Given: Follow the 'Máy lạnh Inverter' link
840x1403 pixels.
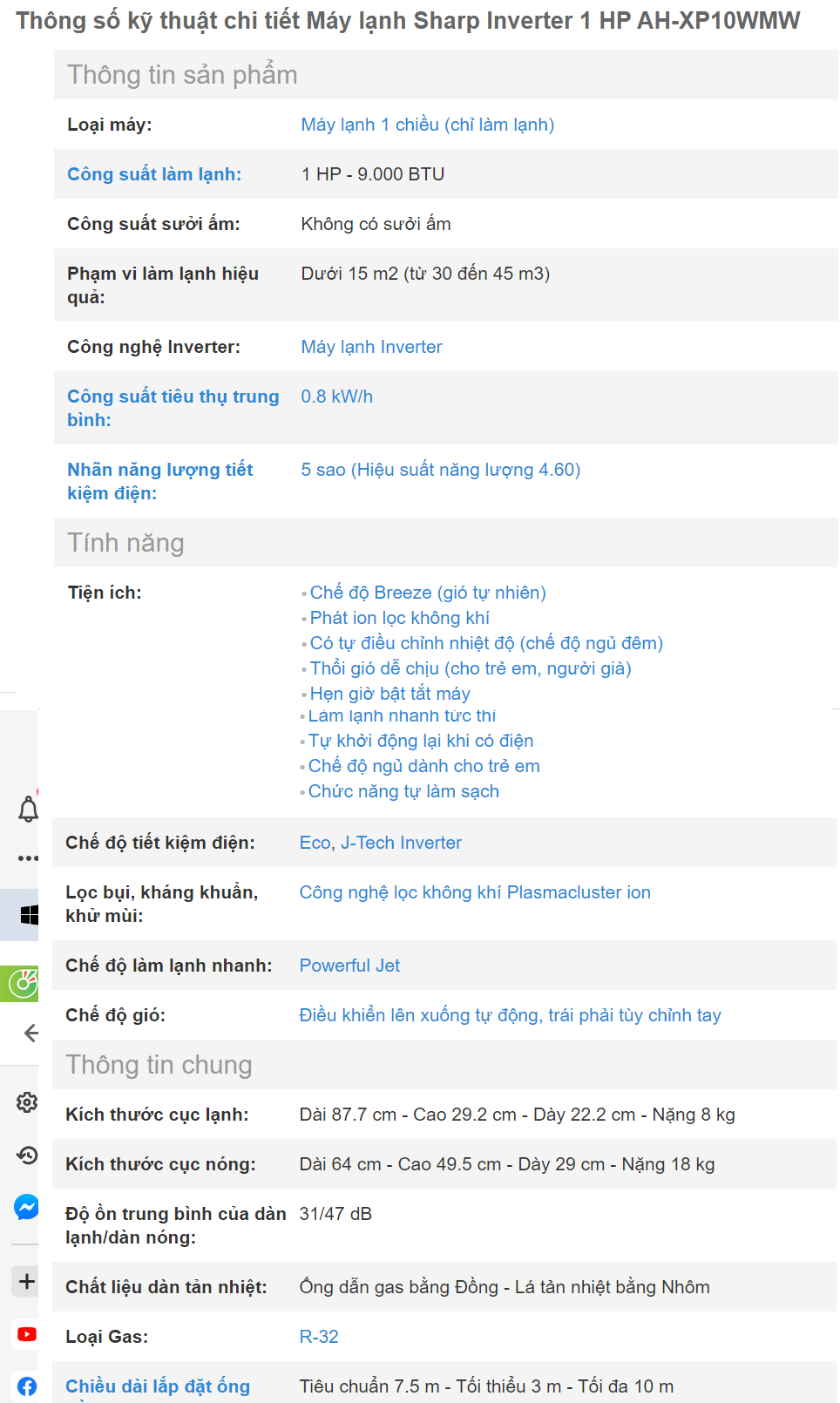Looking at the screenshot, I should point(371,347).
